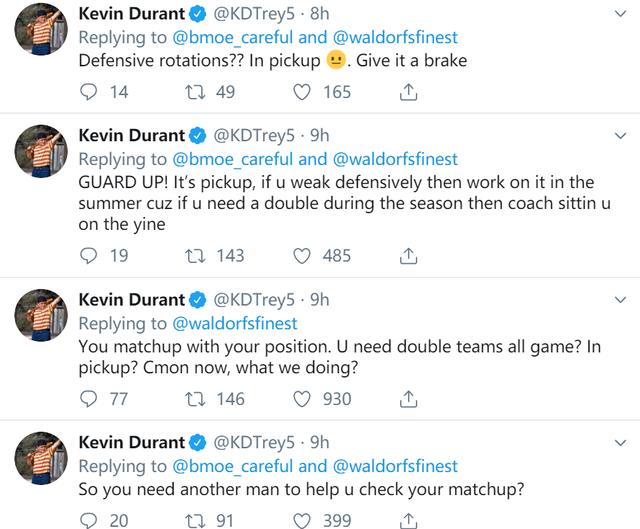Reply to the tweet with 19 comments
640x529 pixels.
click(x=88, y=256)
